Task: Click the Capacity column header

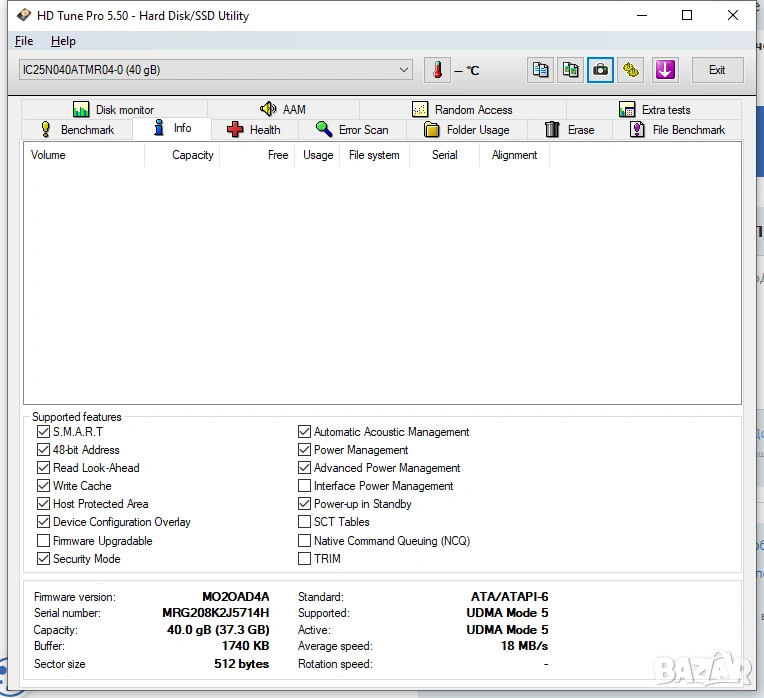Action: point(192,155)
